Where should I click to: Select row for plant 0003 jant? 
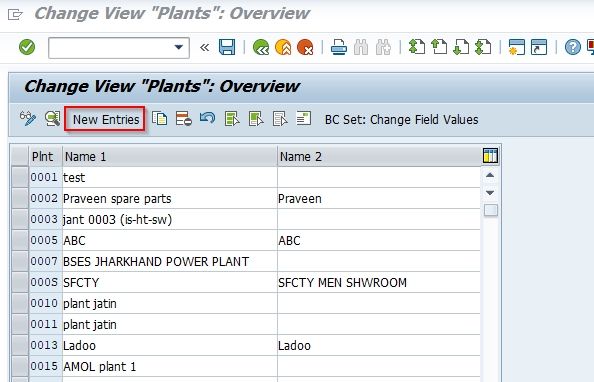[x=20, y=219]
